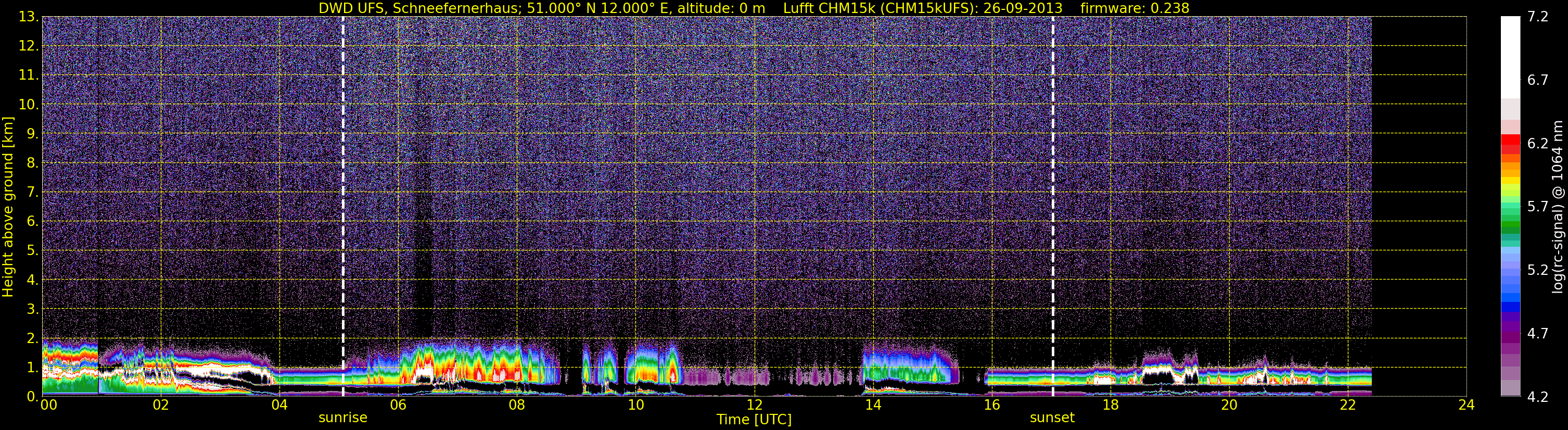Viewport: 1568px width, 430px height.
Task: Click the white dashed sunset line
Action: 1052,206
